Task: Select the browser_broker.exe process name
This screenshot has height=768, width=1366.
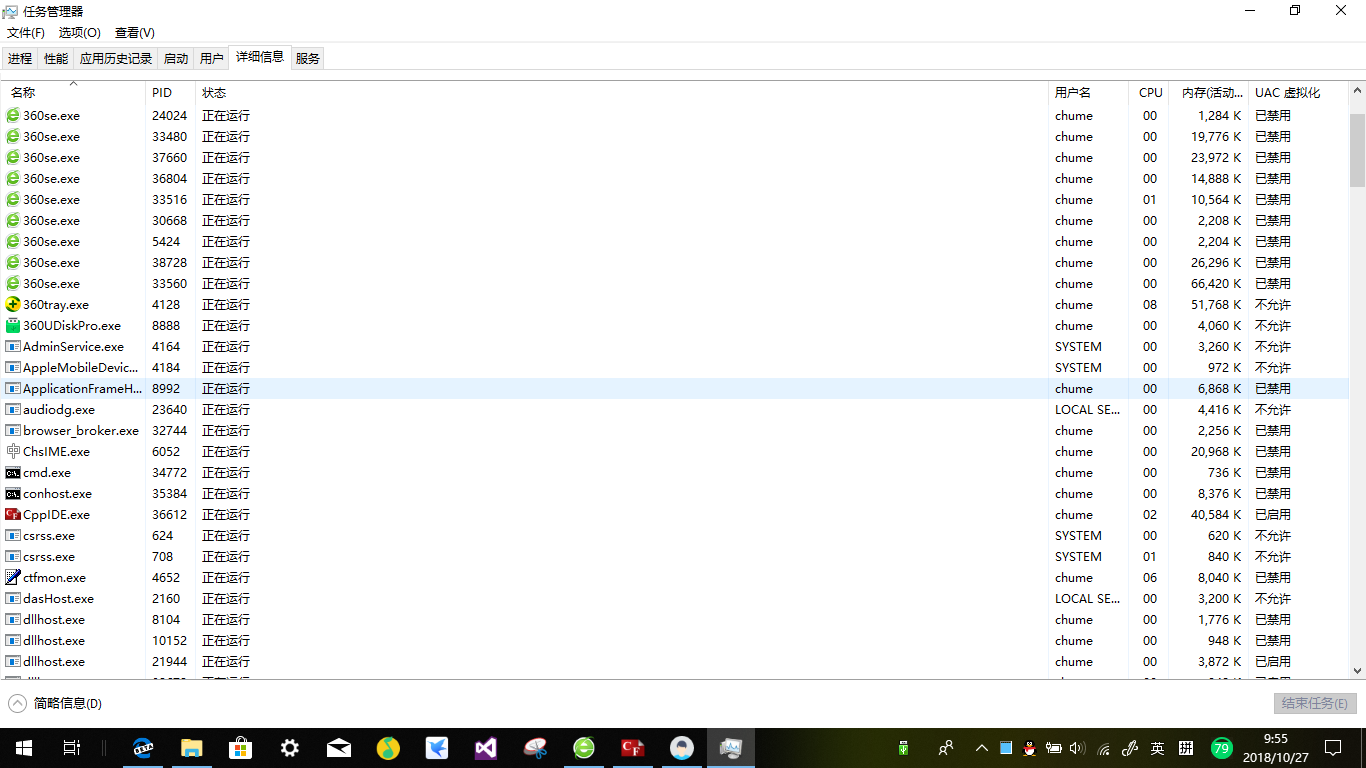Action: click(x=81, y=430)
